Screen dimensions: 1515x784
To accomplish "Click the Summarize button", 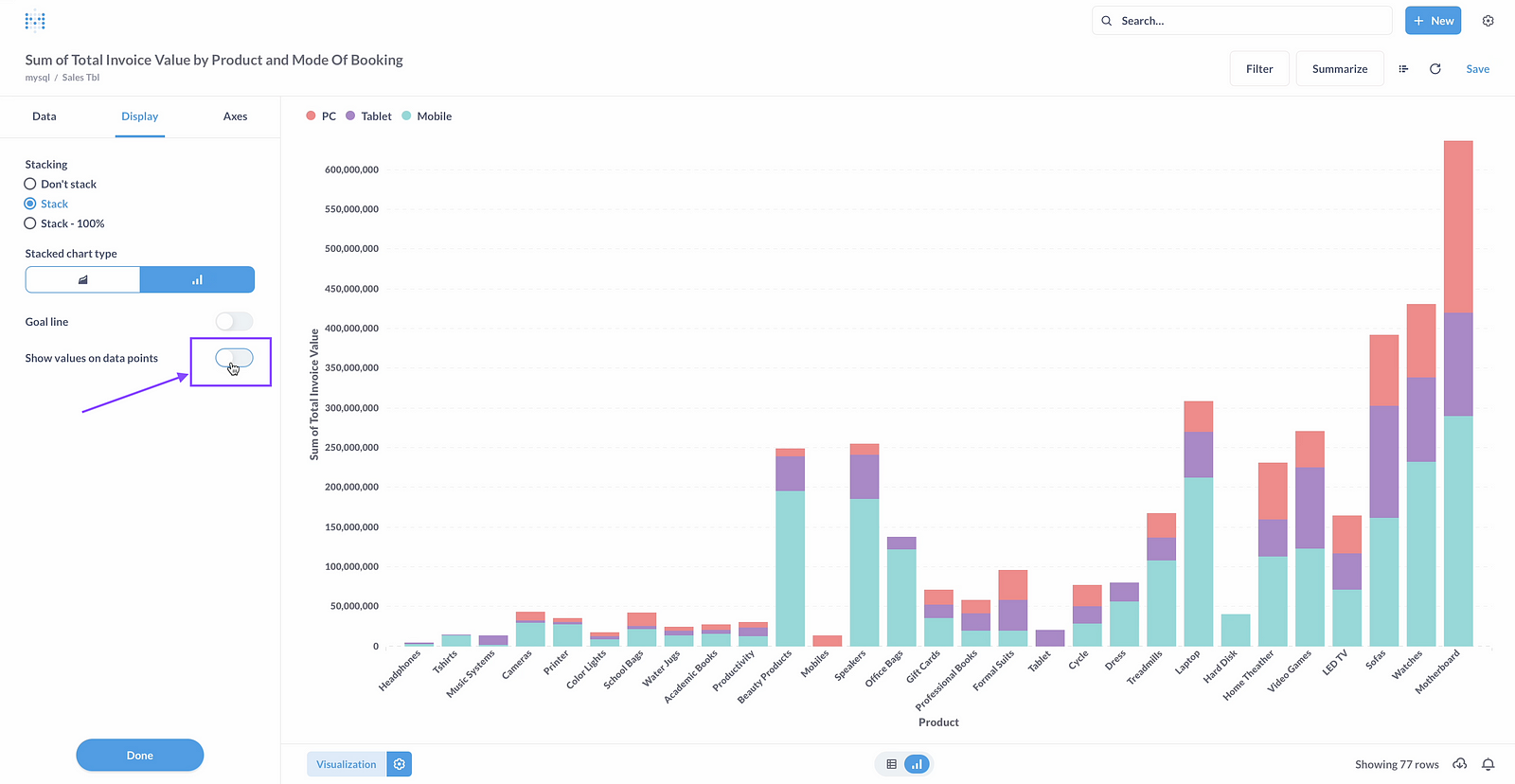I will [1339, 69].
